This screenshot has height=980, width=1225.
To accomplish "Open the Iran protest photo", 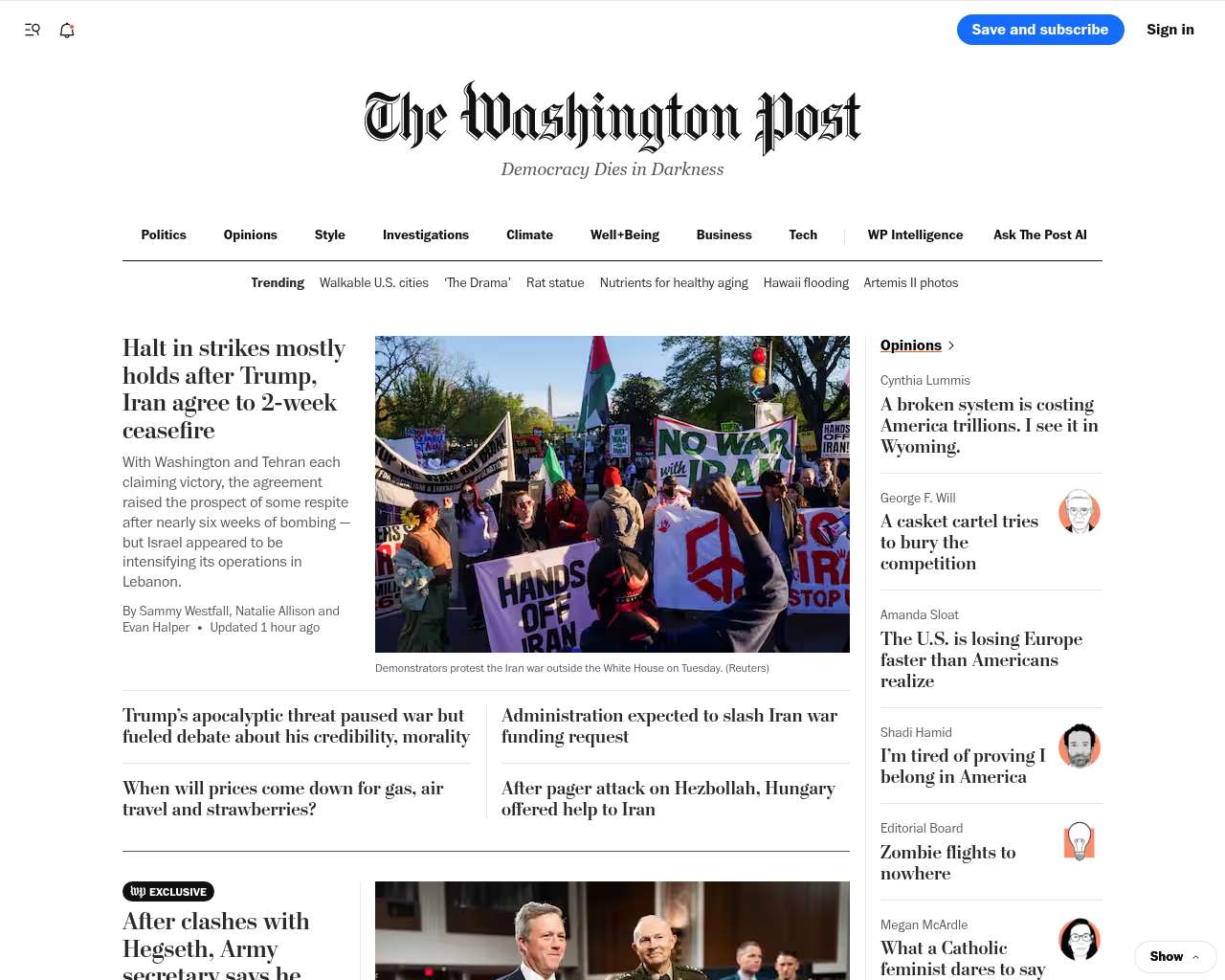I will click(612, 494).
